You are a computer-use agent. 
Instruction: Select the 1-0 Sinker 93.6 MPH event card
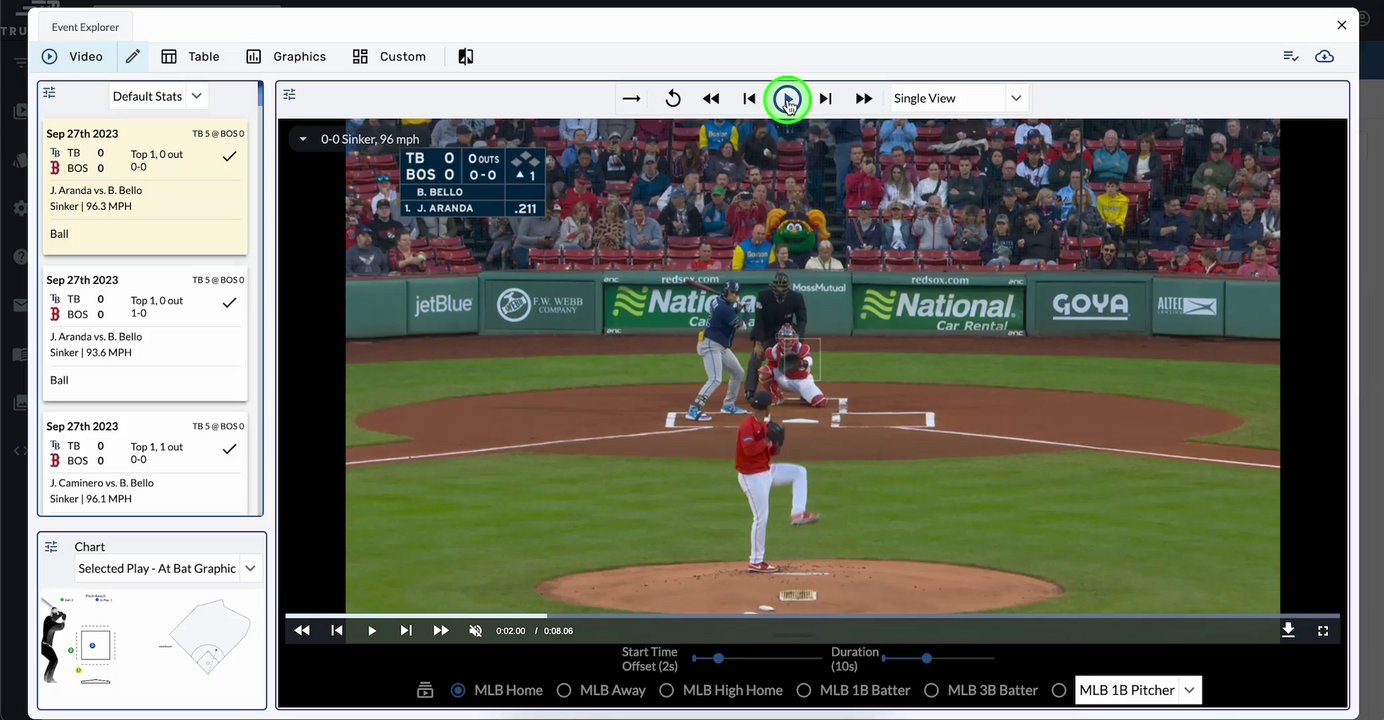(145, 333)
